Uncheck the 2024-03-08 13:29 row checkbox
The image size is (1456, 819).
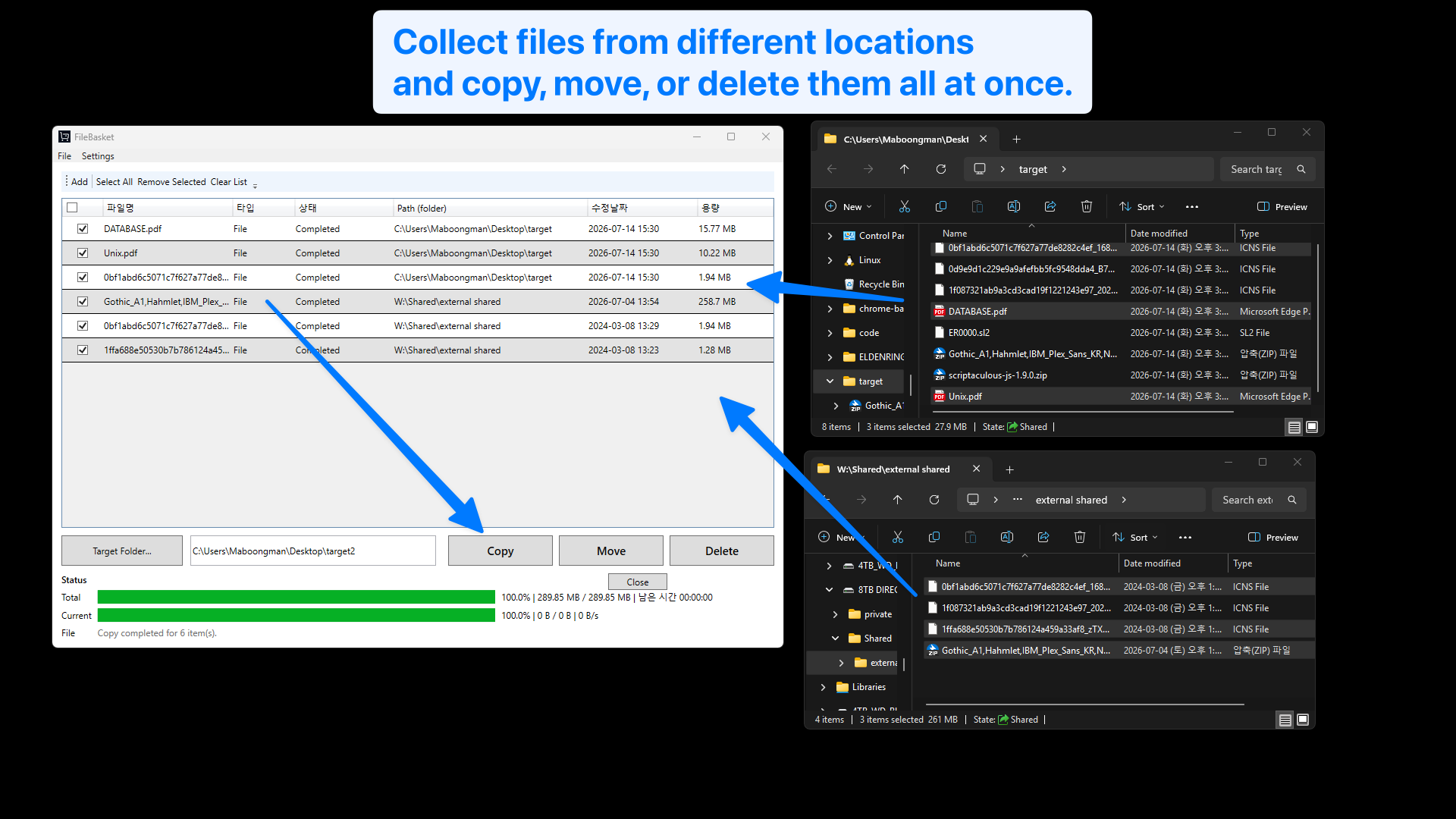point(83,326)
